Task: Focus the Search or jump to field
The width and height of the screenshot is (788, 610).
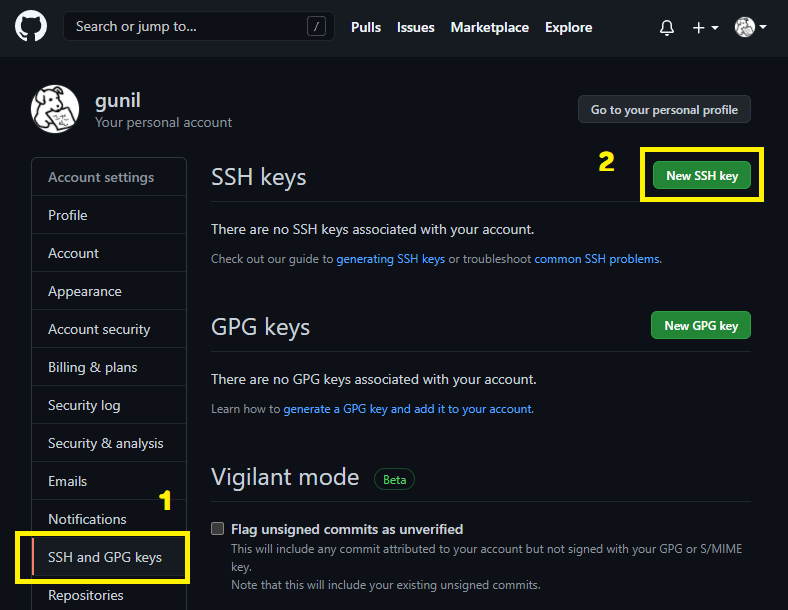Action: point(199,27)
